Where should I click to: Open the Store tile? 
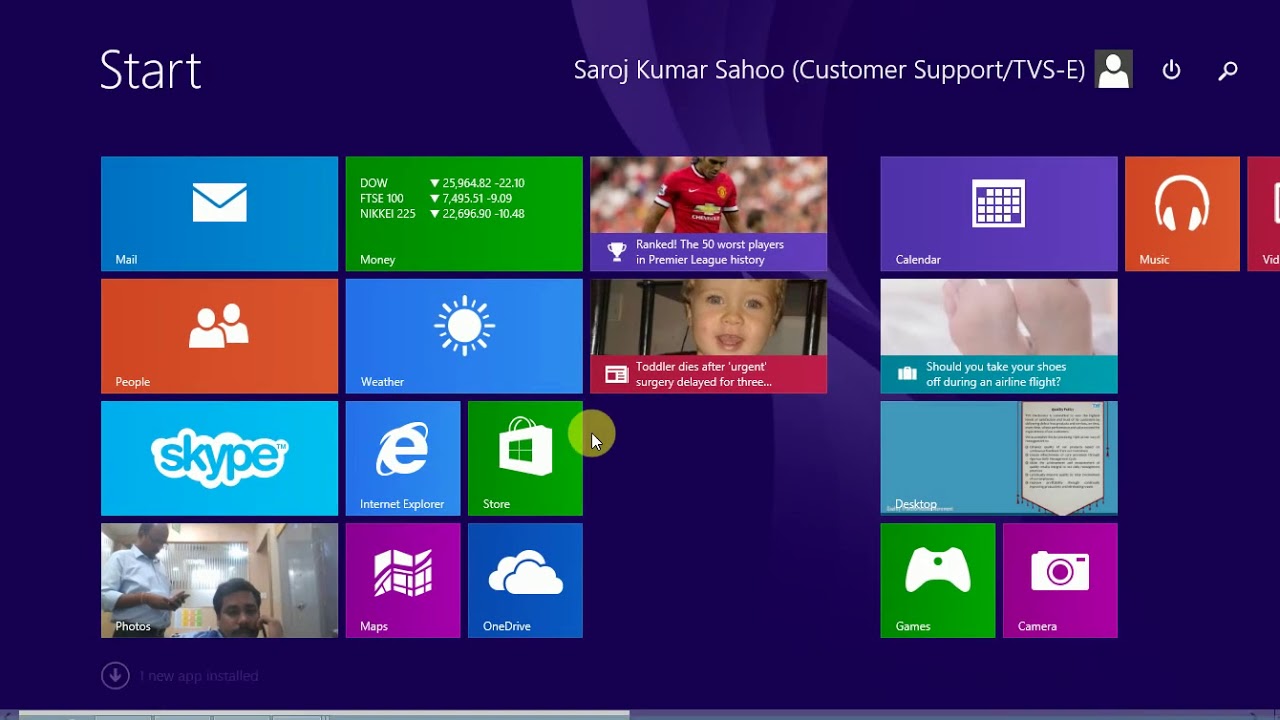(525, 458)
